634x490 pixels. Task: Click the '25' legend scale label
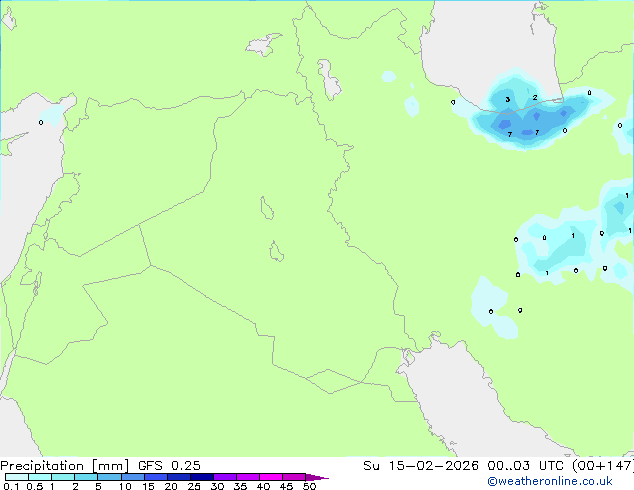tap(194, 486)
